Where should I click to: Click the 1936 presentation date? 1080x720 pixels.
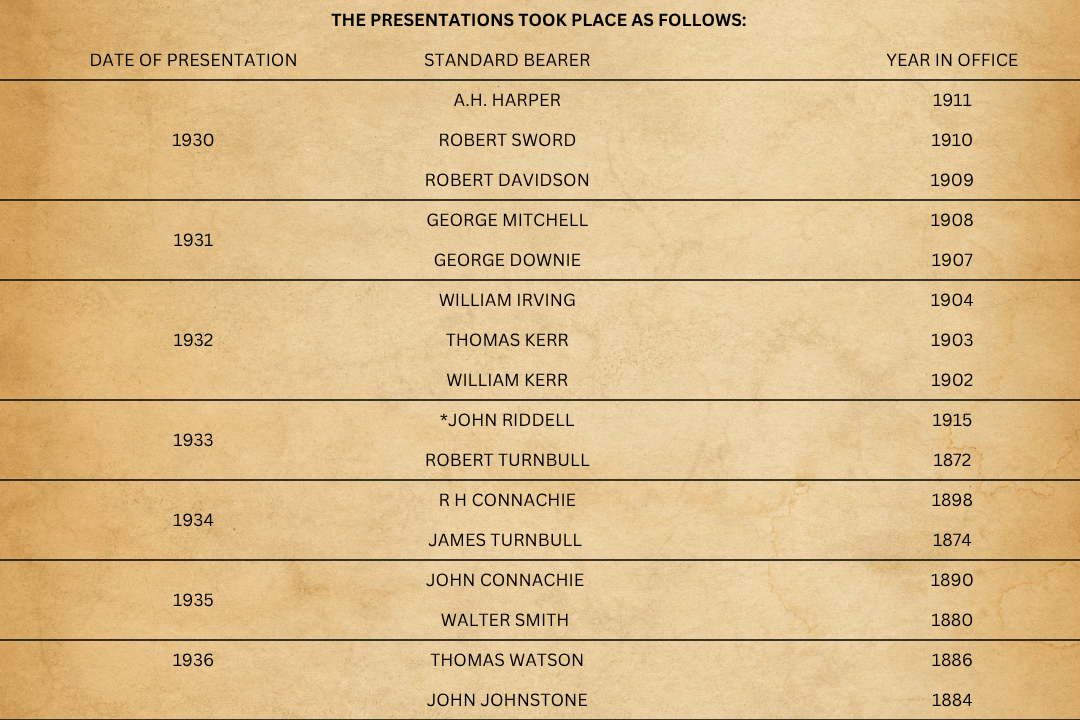coord(193,660)
